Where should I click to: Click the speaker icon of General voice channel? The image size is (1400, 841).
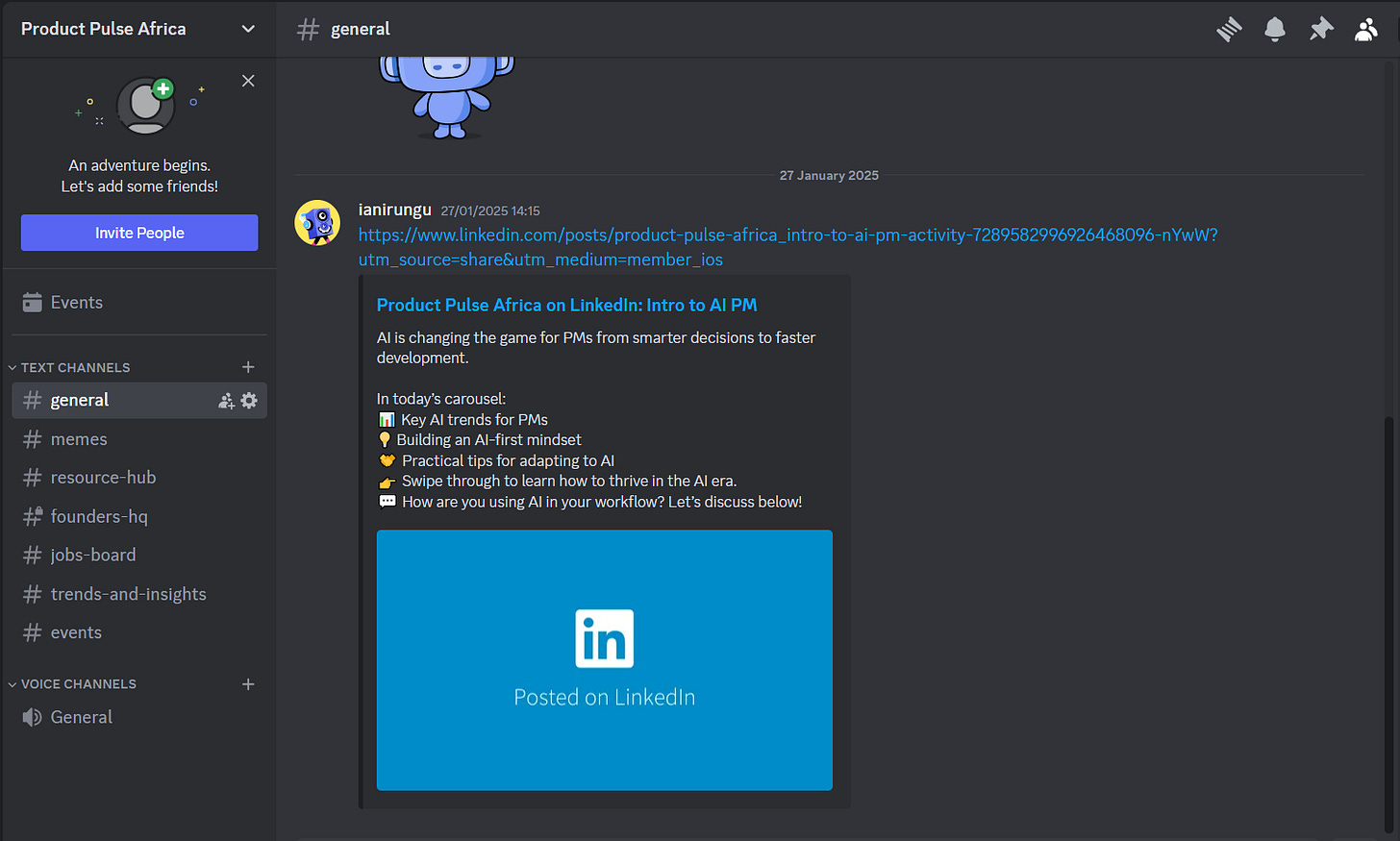[33, 717]
